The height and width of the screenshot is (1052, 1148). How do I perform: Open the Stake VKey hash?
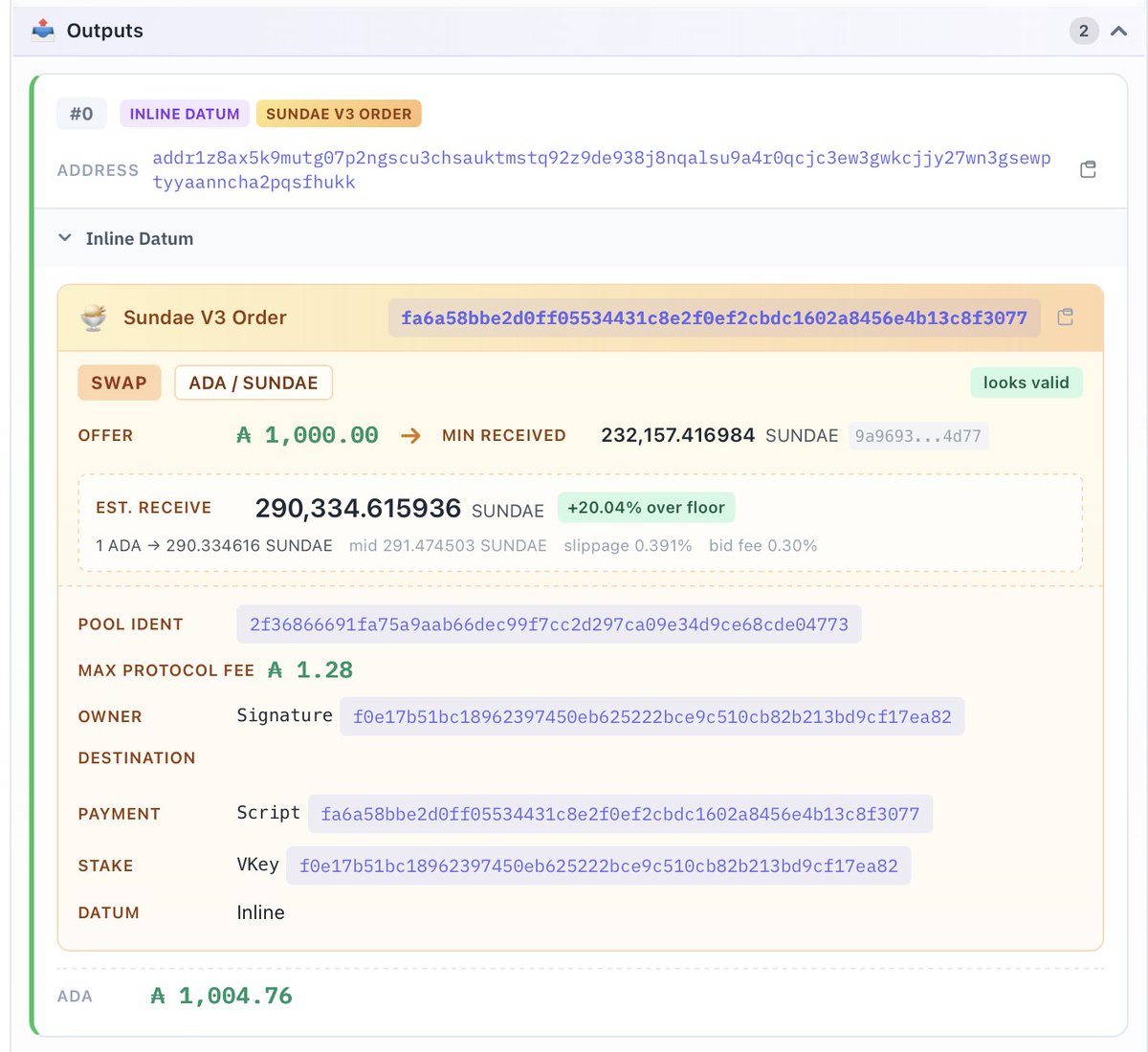[x=599, y=866]
